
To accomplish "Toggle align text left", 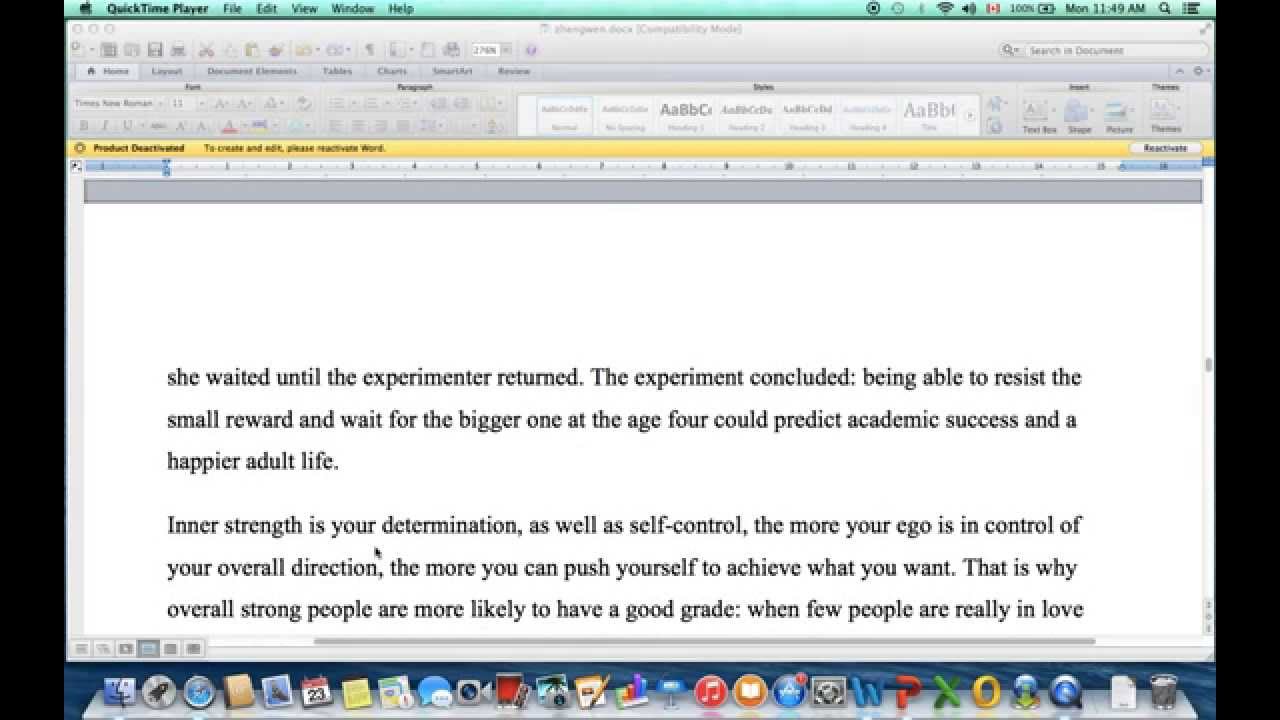I will pyautogui.click(x=336, y=126).
